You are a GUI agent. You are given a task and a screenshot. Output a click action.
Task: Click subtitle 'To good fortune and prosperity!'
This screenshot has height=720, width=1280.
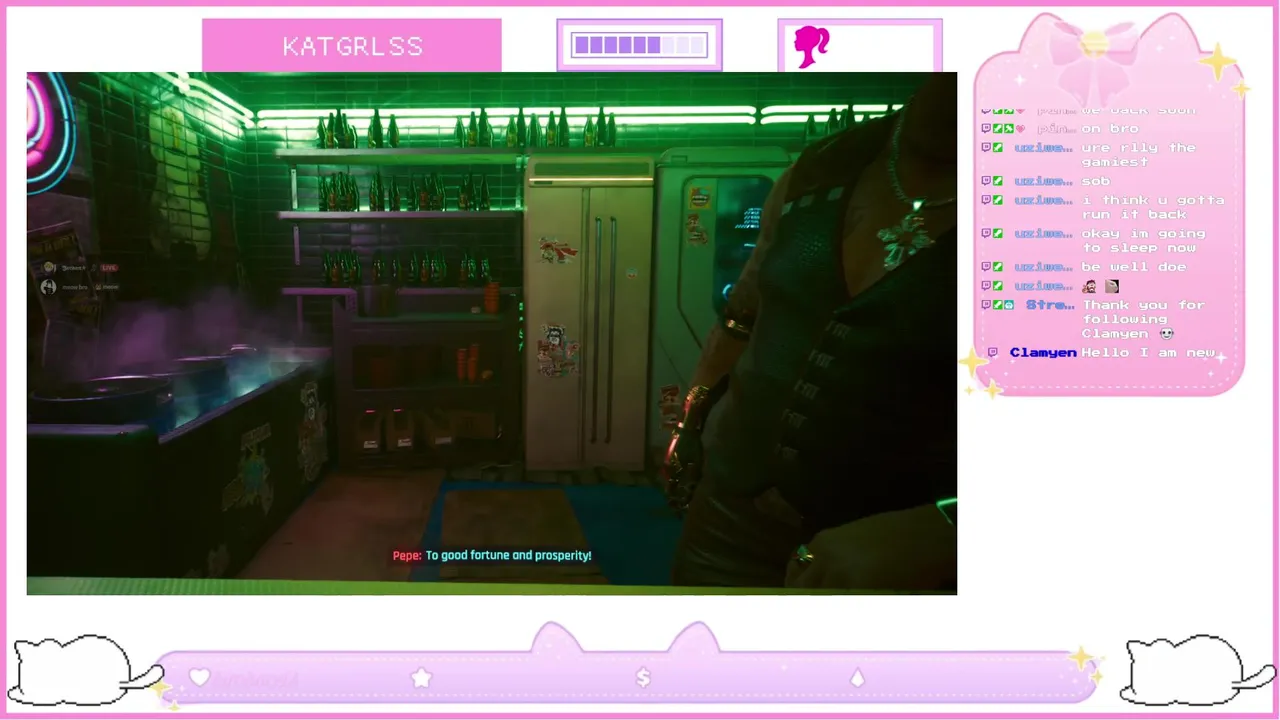[508, 555]
